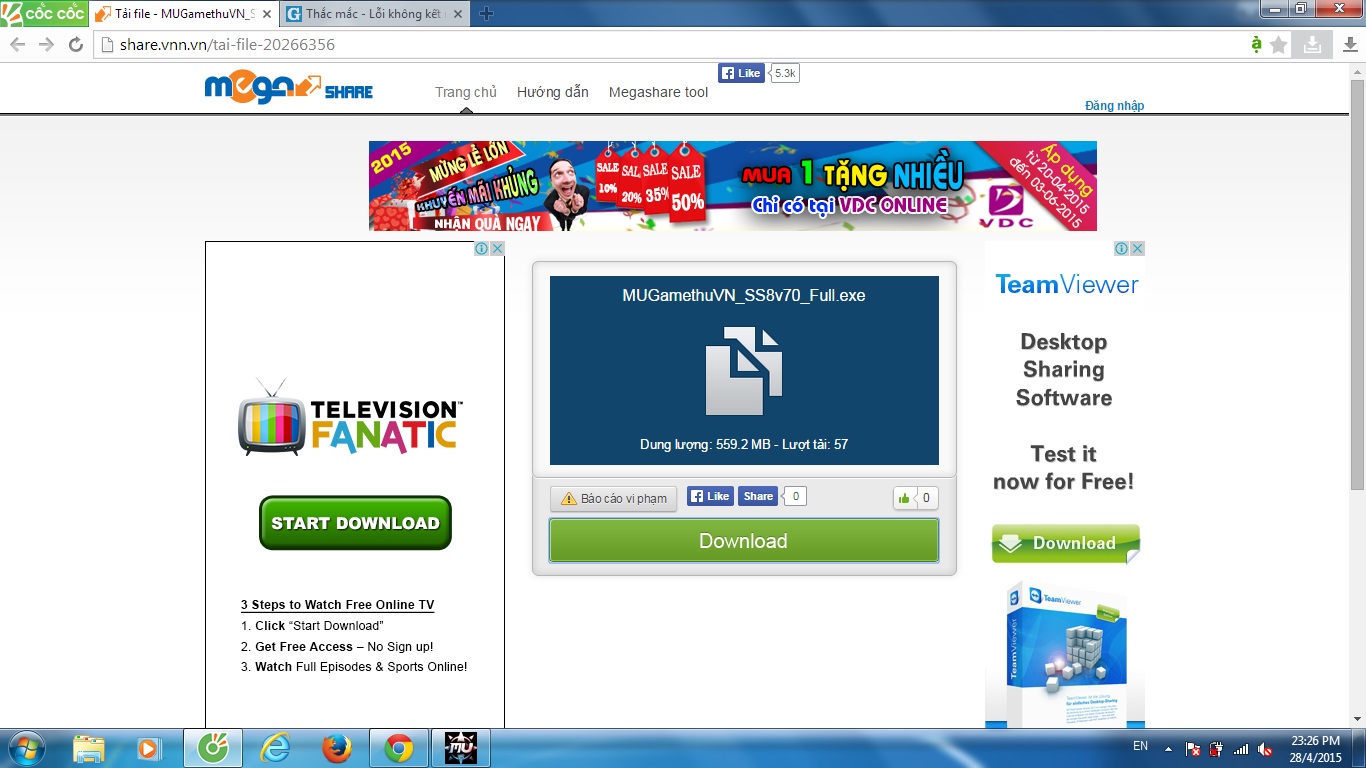Close the TeamViewer ad with its X

(x=1137, y=248)
